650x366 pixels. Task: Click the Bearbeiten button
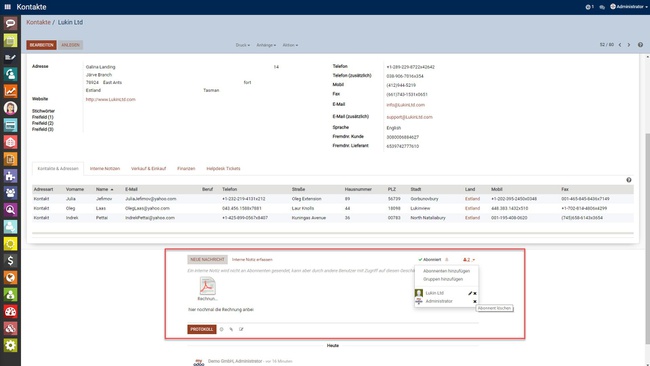pos(41,45)
